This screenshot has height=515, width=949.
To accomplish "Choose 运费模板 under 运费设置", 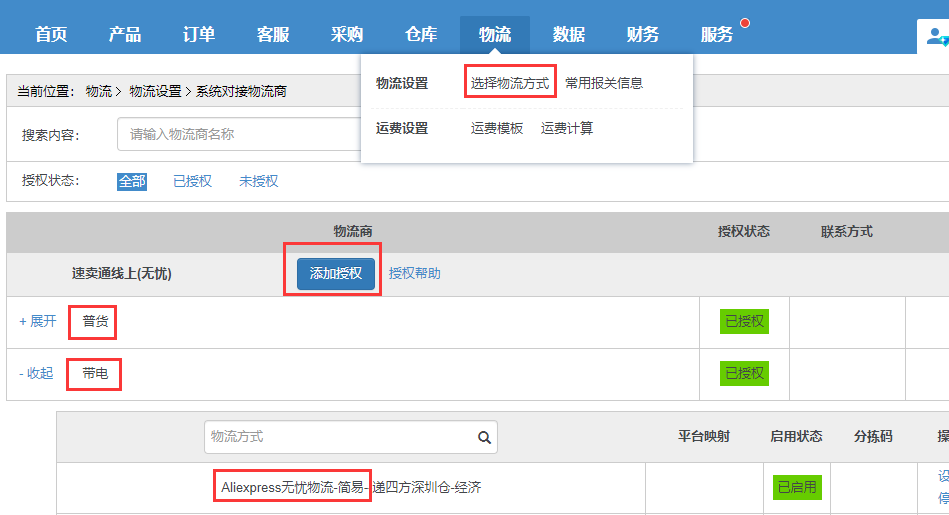I will (497, 128).
